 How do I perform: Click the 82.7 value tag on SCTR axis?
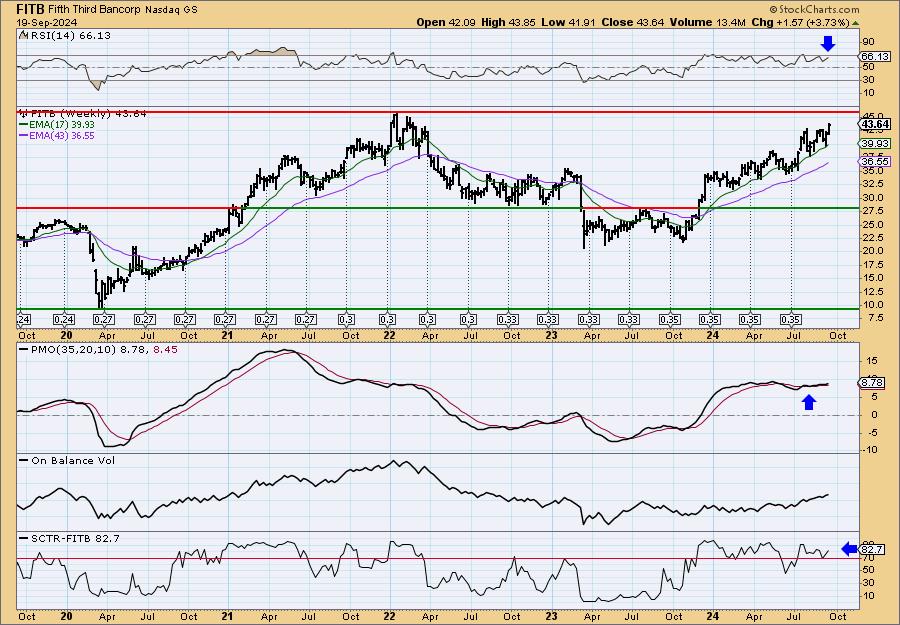873,549
